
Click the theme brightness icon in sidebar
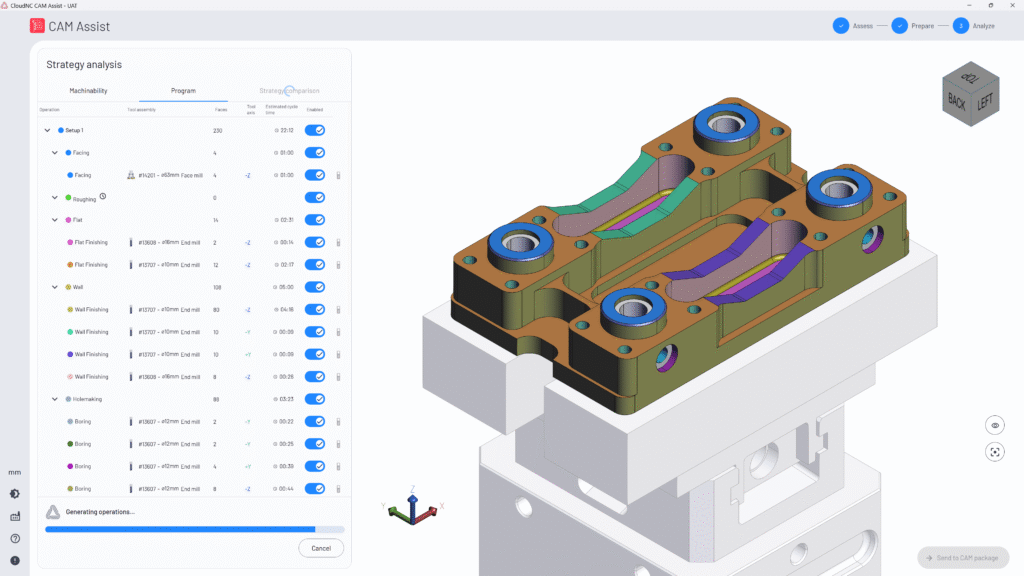pos(15,494)
